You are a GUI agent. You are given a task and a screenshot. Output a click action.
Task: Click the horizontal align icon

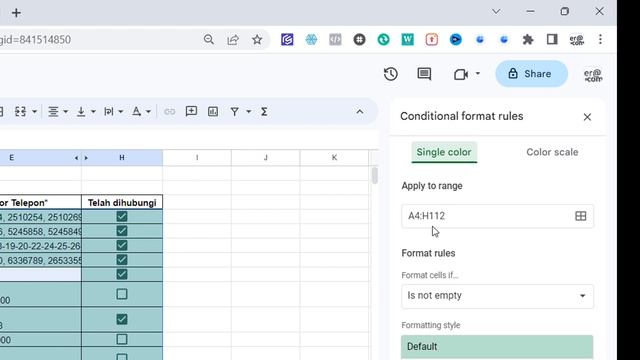coord(53,111)
